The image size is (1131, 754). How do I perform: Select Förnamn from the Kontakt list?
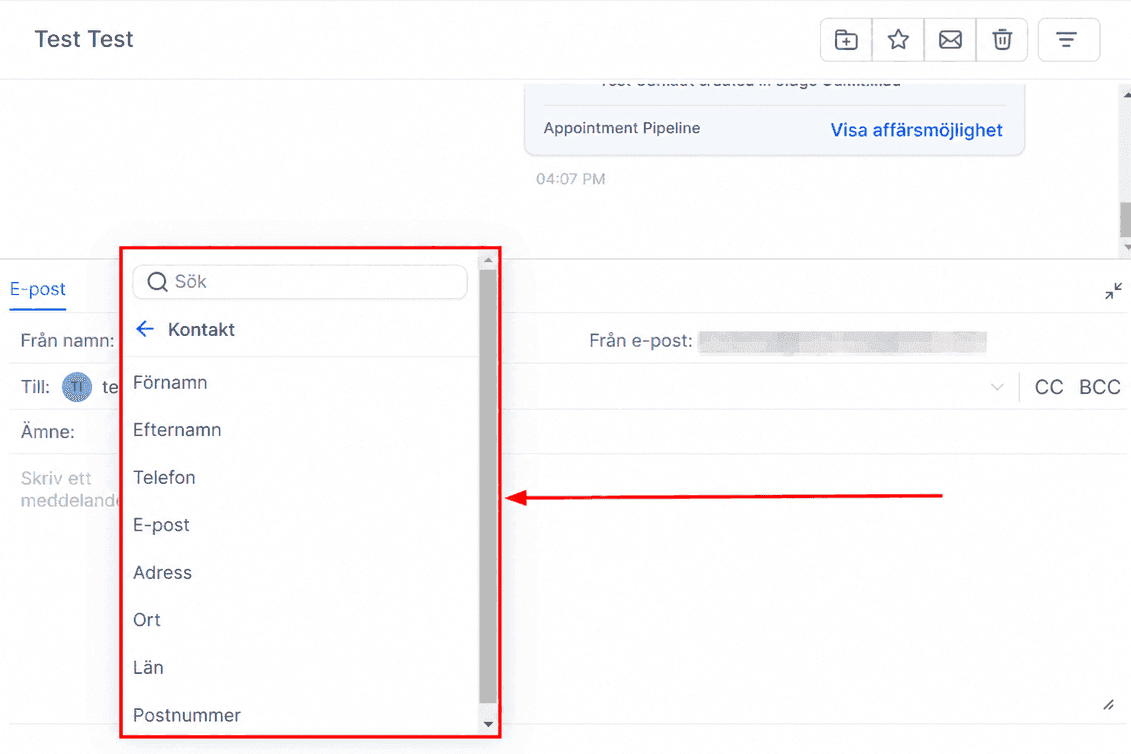(x=170, y=382)
